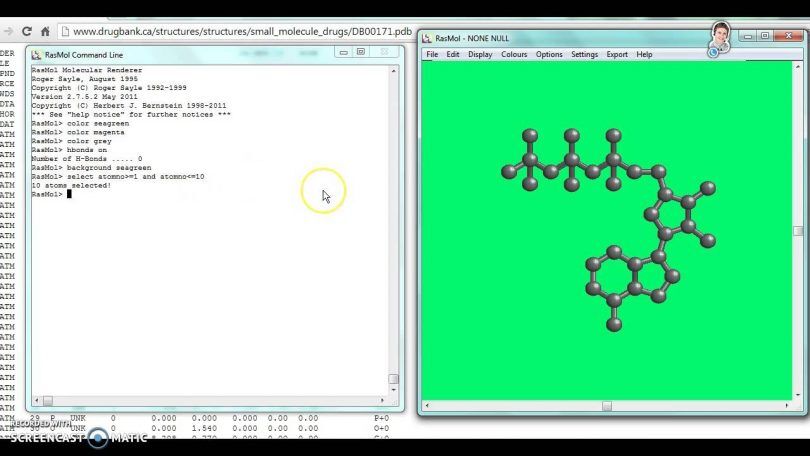Click the 'Version 2.7.5.2 May 2011' line

[85, 97]
